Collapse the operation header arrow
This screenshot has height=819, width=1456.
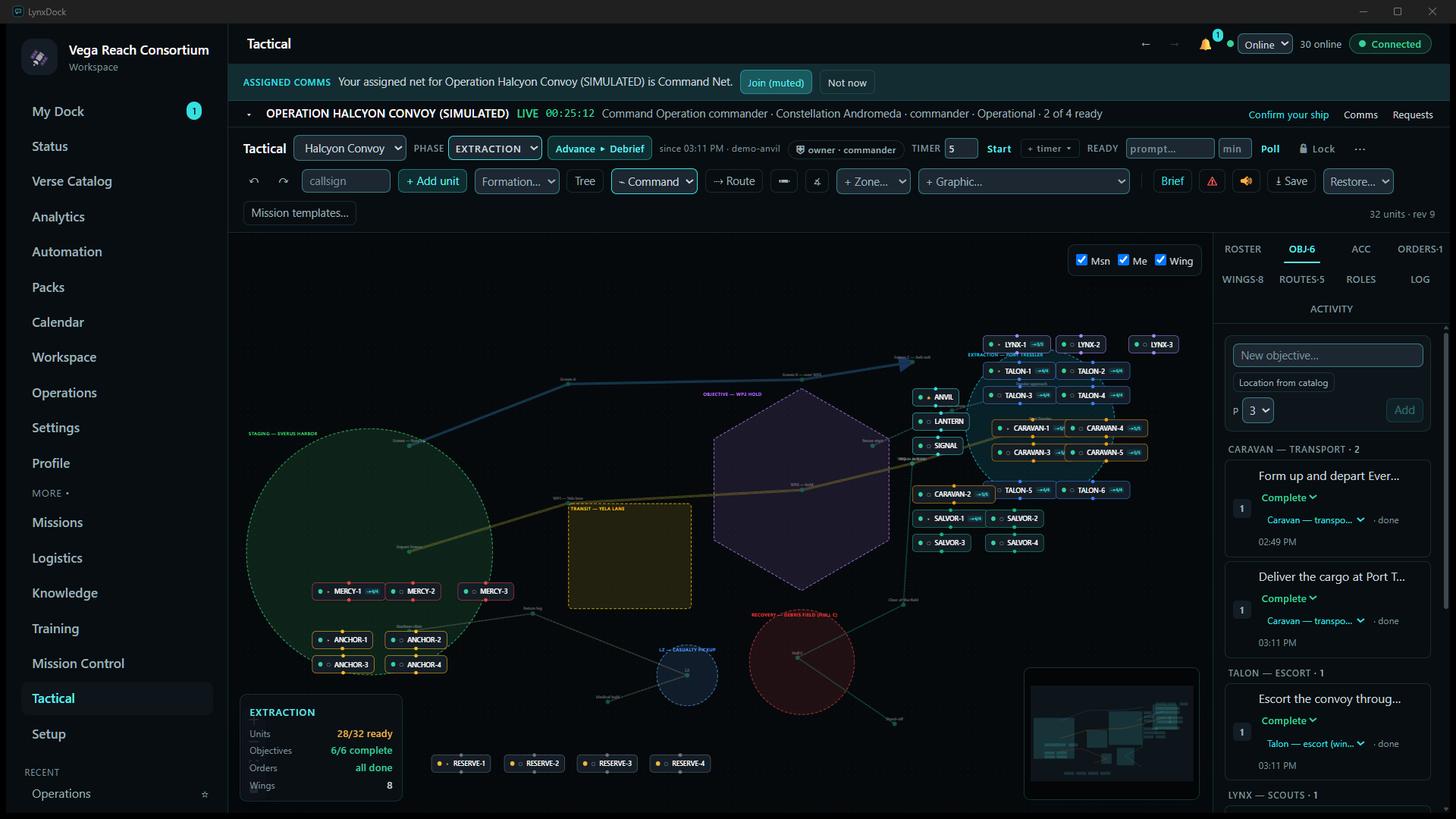249,115
